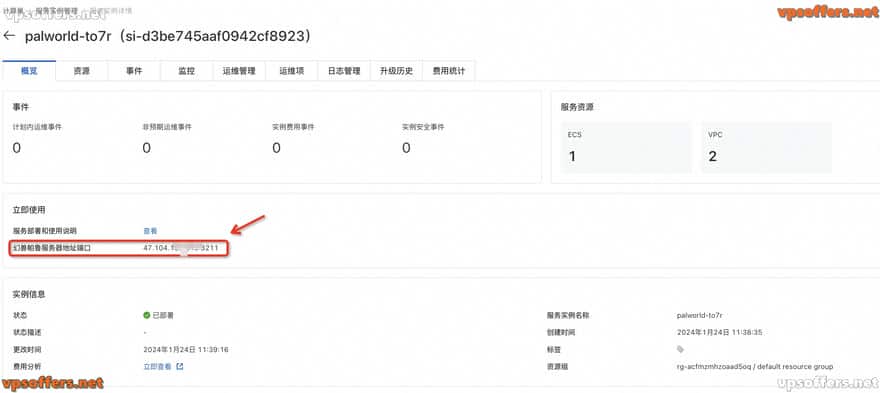Select the 运维管理 tab
Viewport: 880px width, 393px height.
pyautogui.click(x=239, y=71)
